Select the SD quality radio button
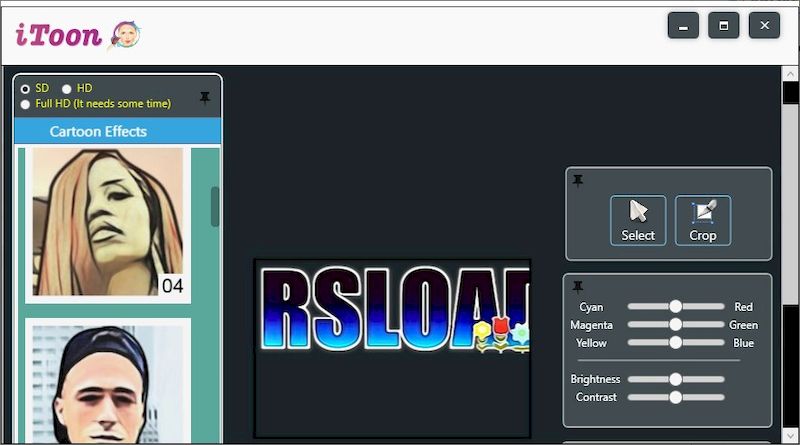 point(25,89)
